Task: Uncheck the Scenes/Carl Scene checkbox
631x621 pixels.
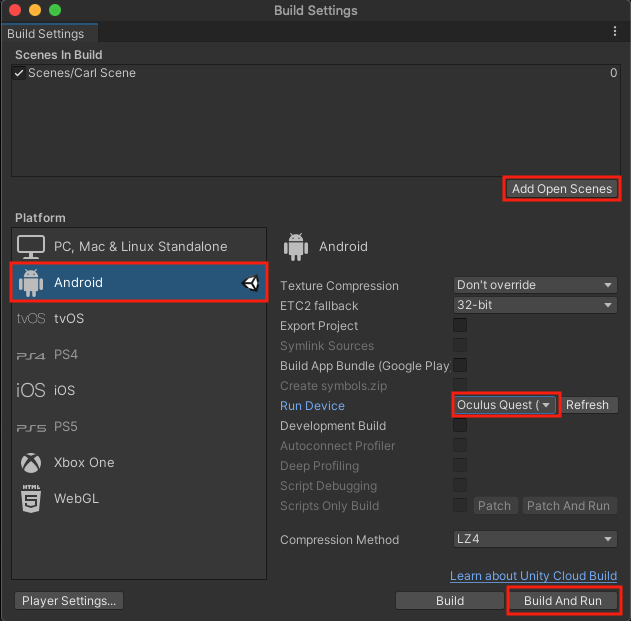Action: tap(19, 73)
